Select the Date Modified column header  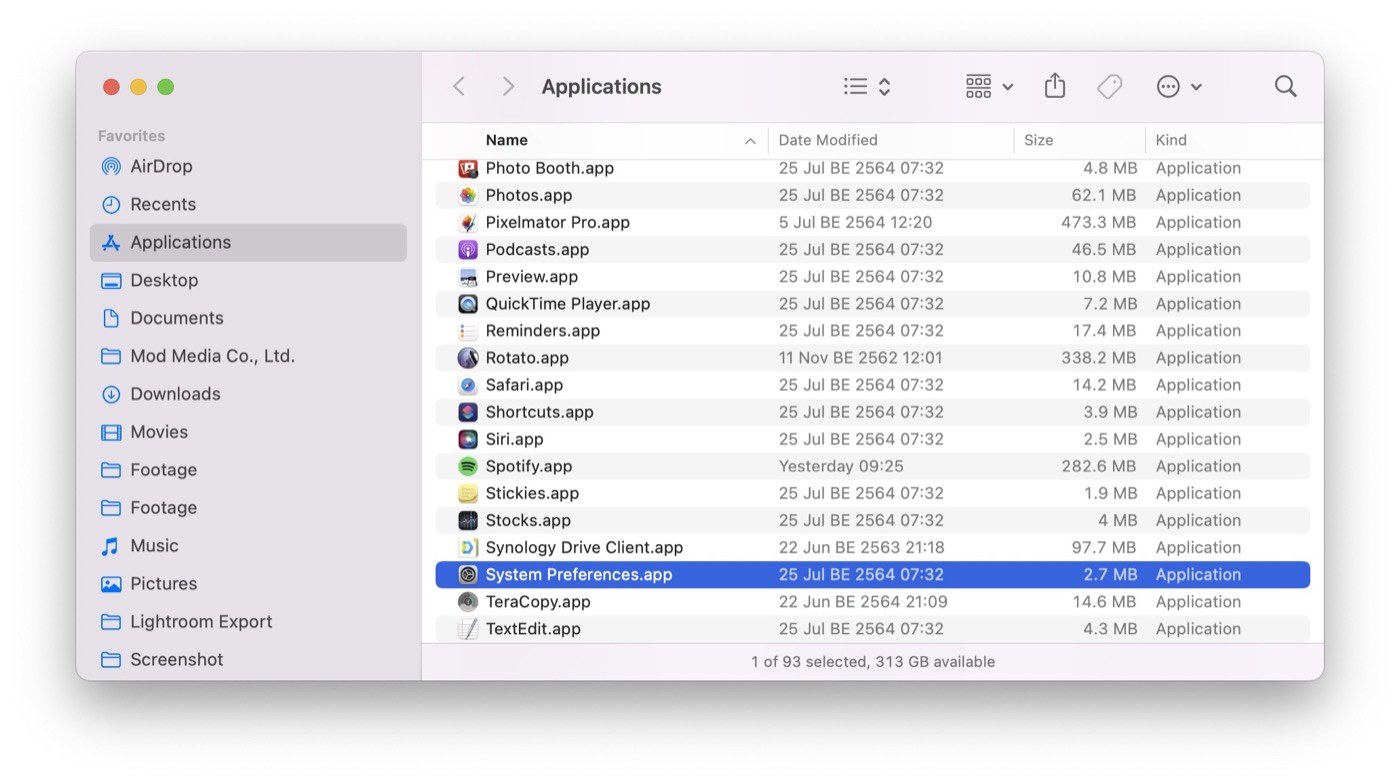(828, 140)
